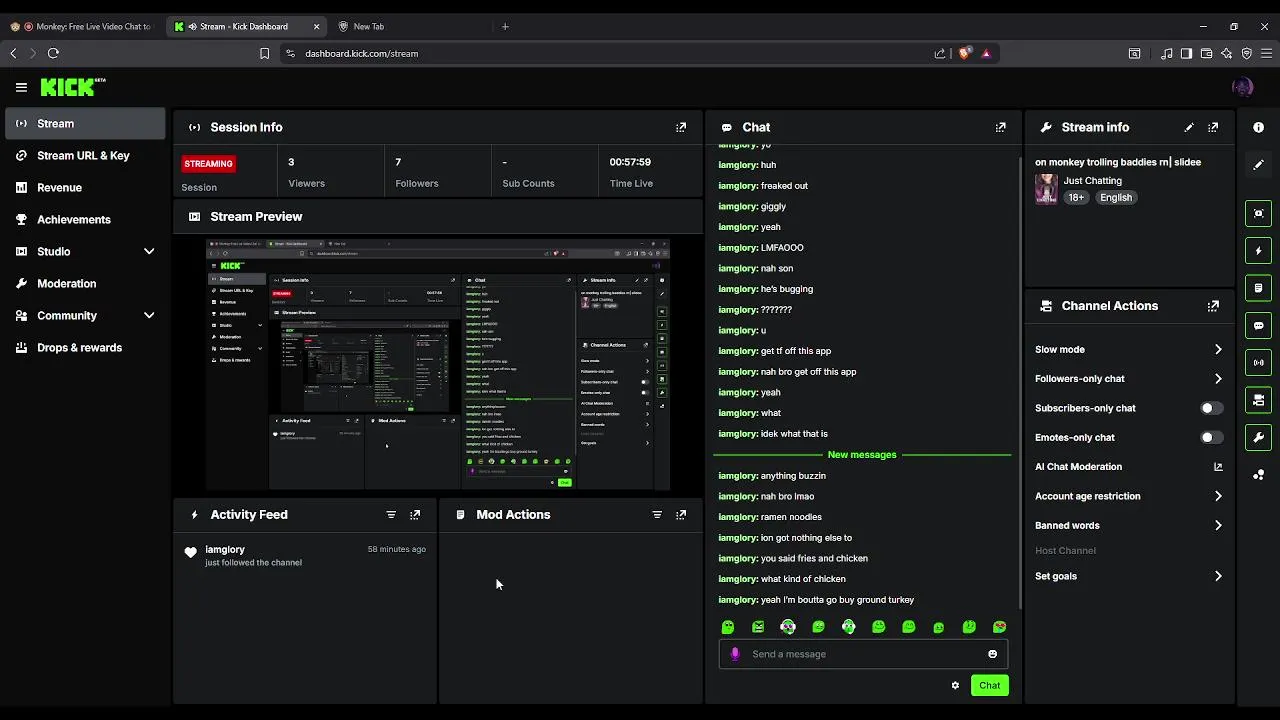Screen dimensions: 1280x720
Task: Click the Just Chatting category label
Action: (x=1092, y=181)
